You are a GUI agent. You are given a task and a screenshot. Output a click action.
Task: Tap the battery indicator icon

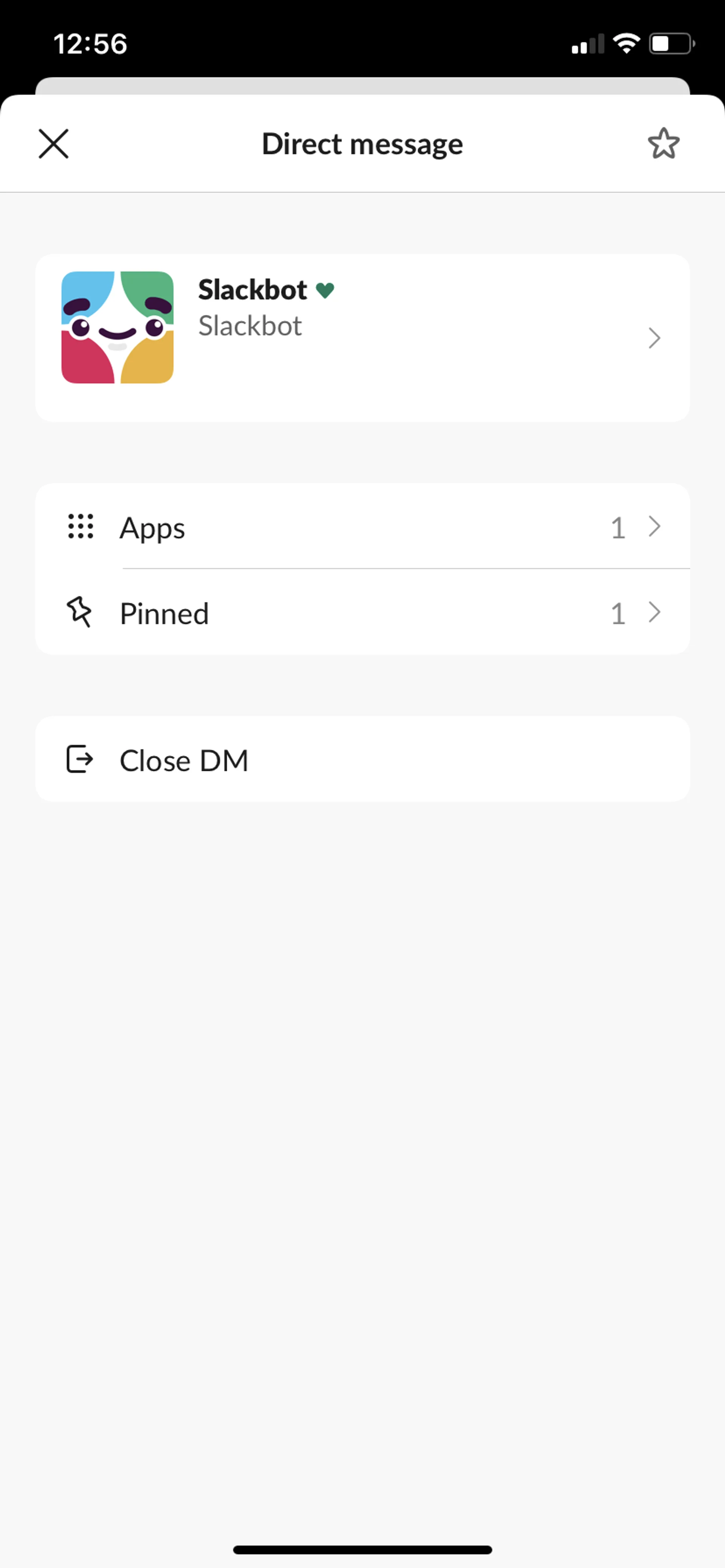click(x=671, y=44)
